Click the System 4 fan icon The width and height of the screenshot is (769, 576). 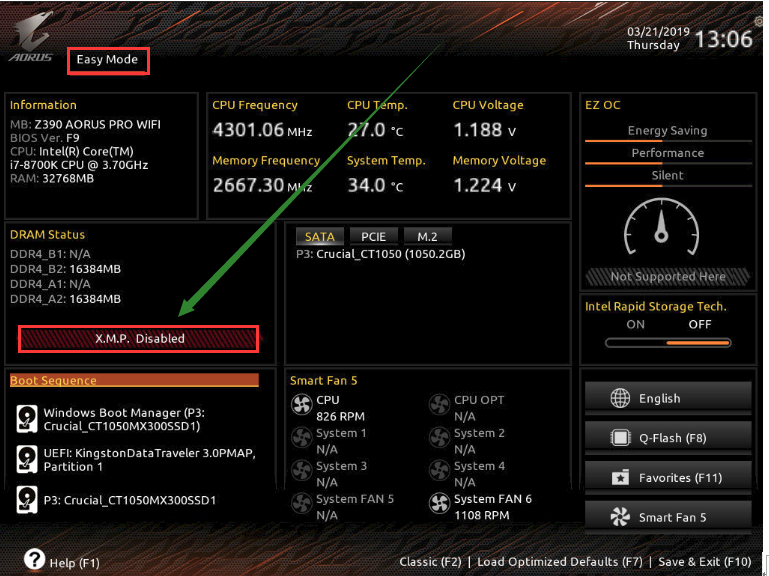[x=439, y=471]
